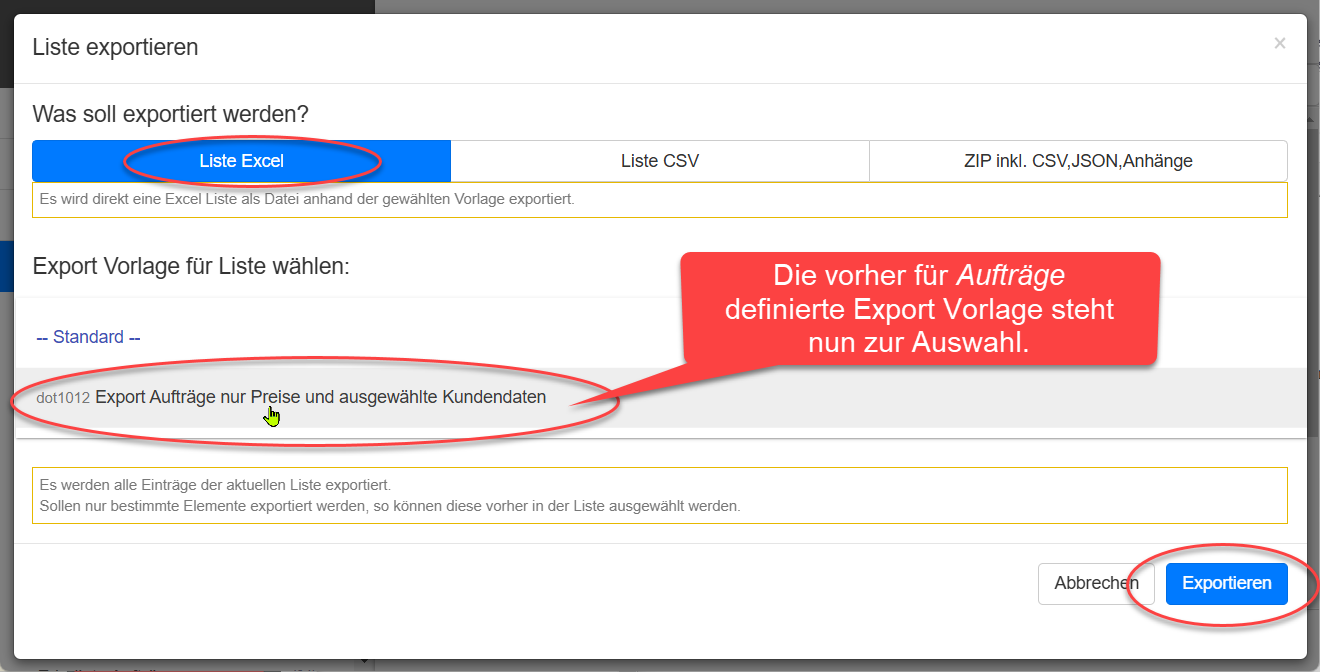Switch to Liste CSV export option
The width and height of the screenshot is (1320, 672).
tap(659, 161)
